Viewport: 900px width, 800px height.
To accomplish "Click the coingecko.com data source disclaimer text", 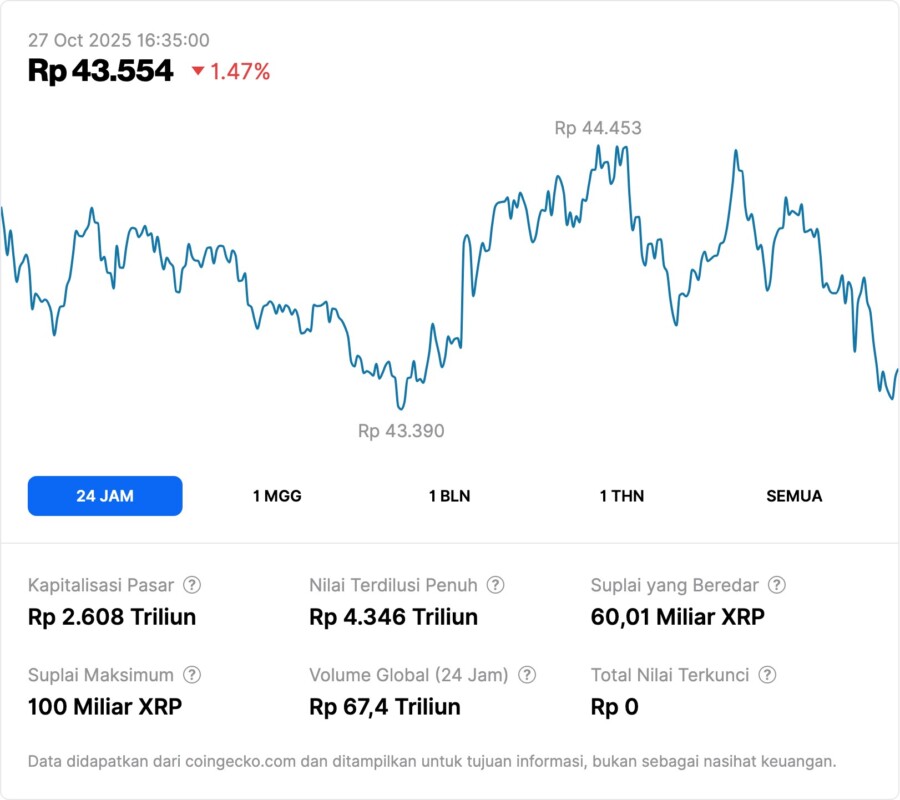I will (431, 761).
